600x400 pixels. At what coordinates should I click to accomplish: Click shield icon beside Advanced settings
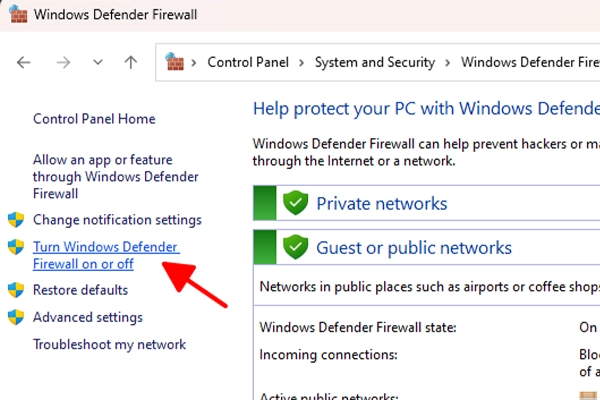click(x=16, y=317)
